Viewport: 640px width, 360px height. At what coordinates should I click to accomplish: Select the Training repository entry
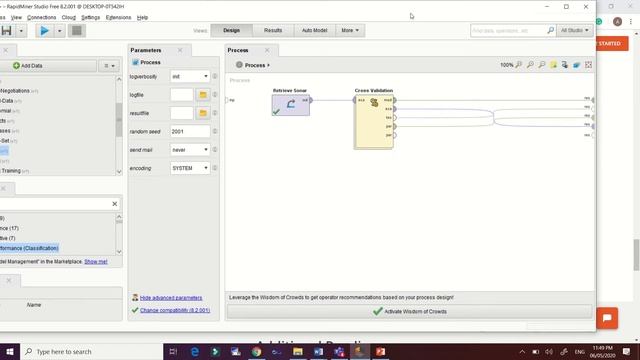pyautogui.click(x=14, y=171)
